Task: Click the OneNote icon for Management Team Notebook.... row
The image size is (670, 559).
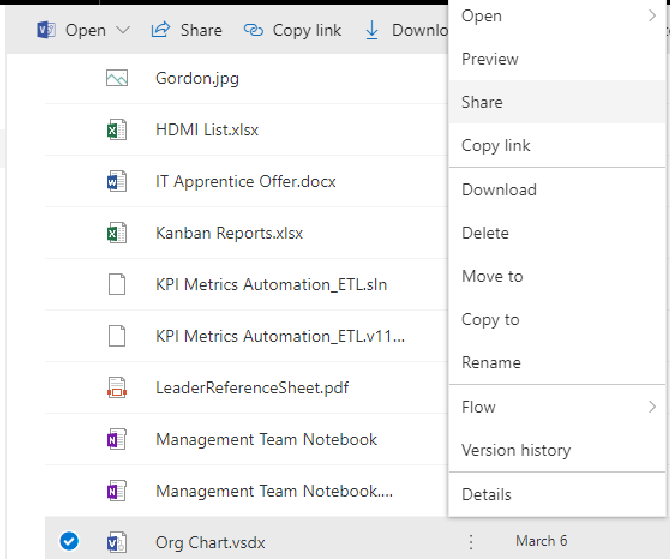Action: [117, 491]
